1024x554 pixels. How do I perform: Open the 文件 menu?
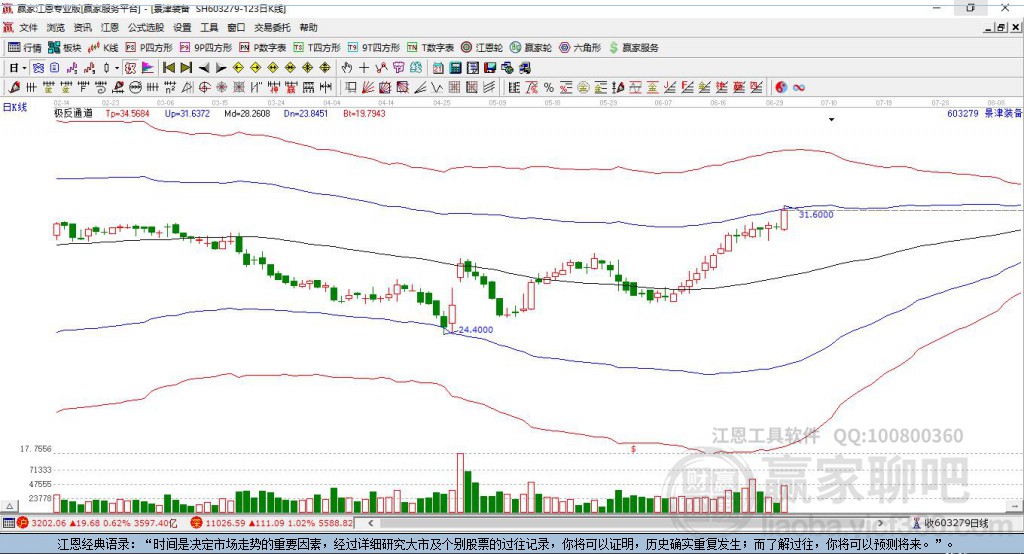pyautogui.click(x=28, y=27)
